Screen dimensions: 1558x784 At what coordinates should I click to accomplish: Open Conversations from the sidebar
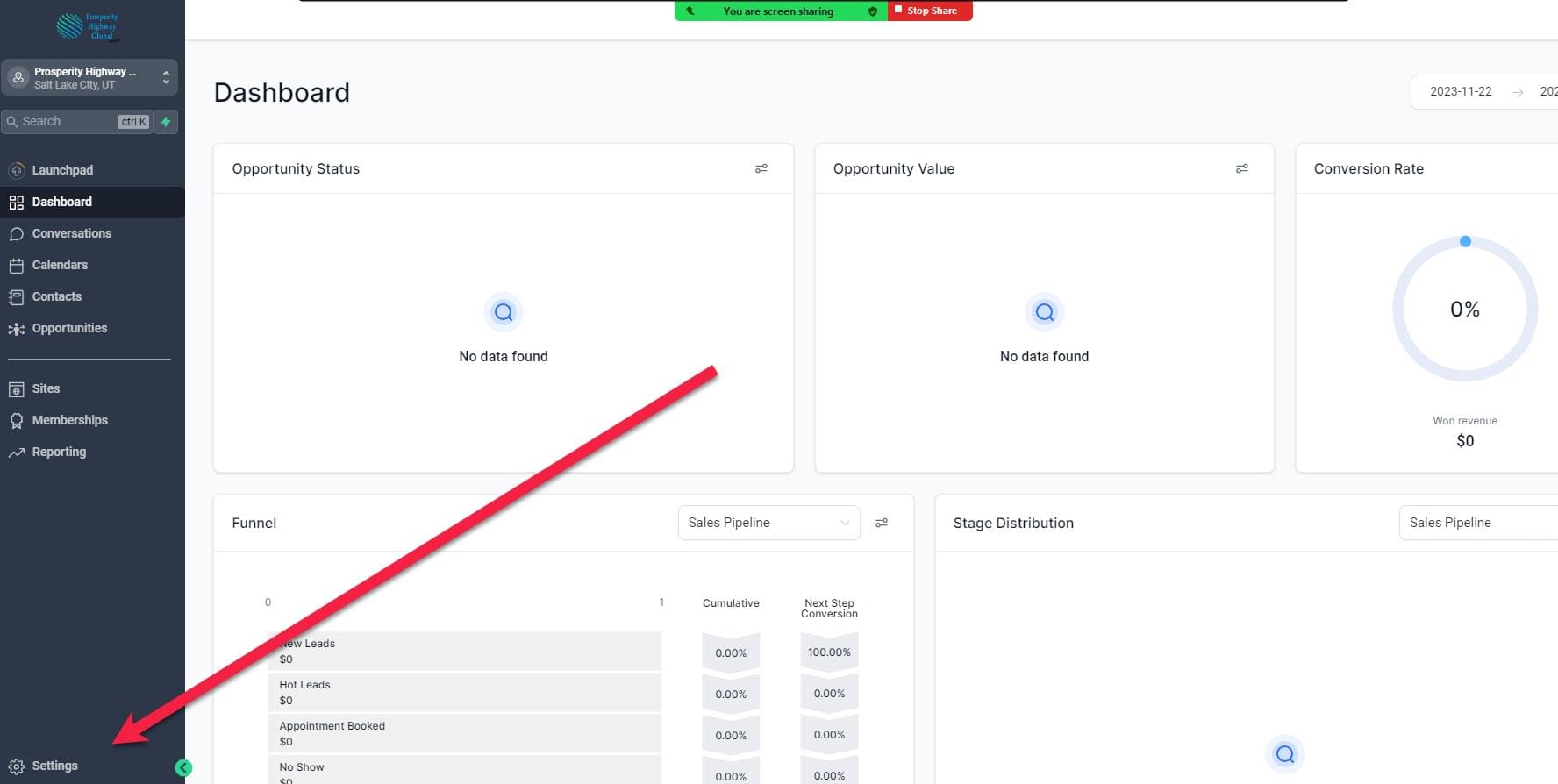[x=71, y=233]
